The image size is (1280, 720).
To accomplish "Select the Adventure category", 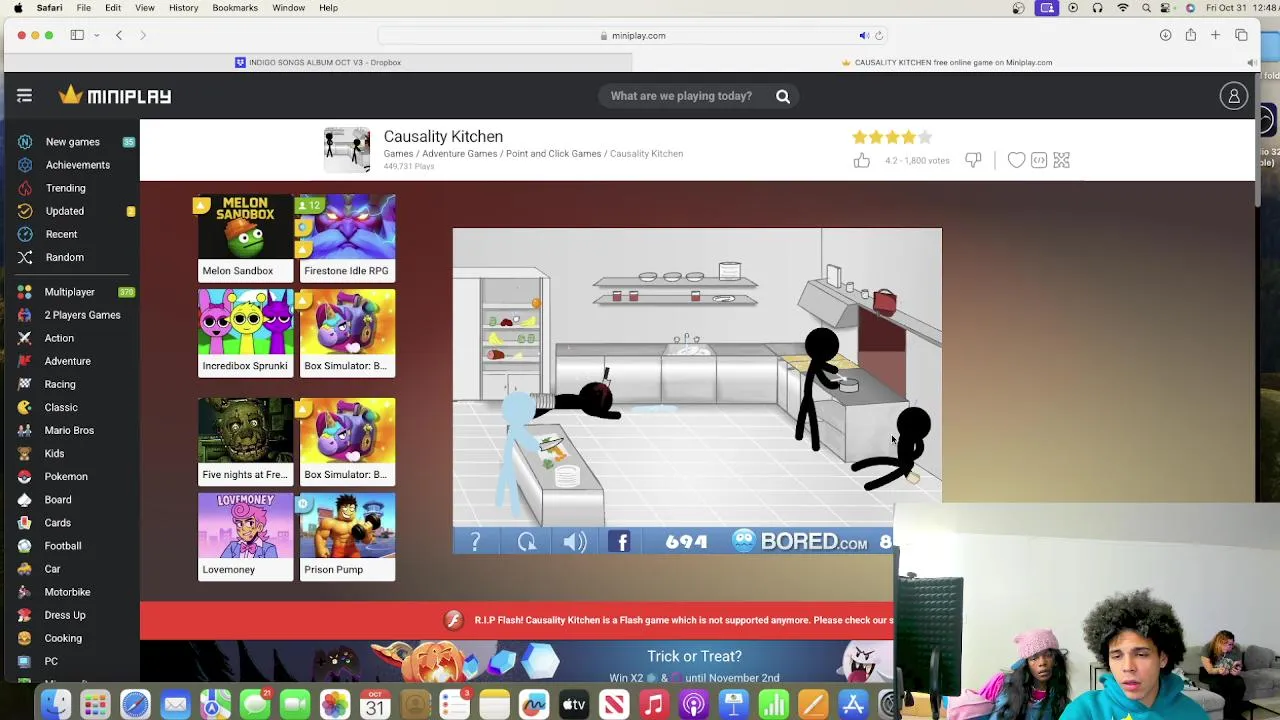I will click(x=67, y=361).
